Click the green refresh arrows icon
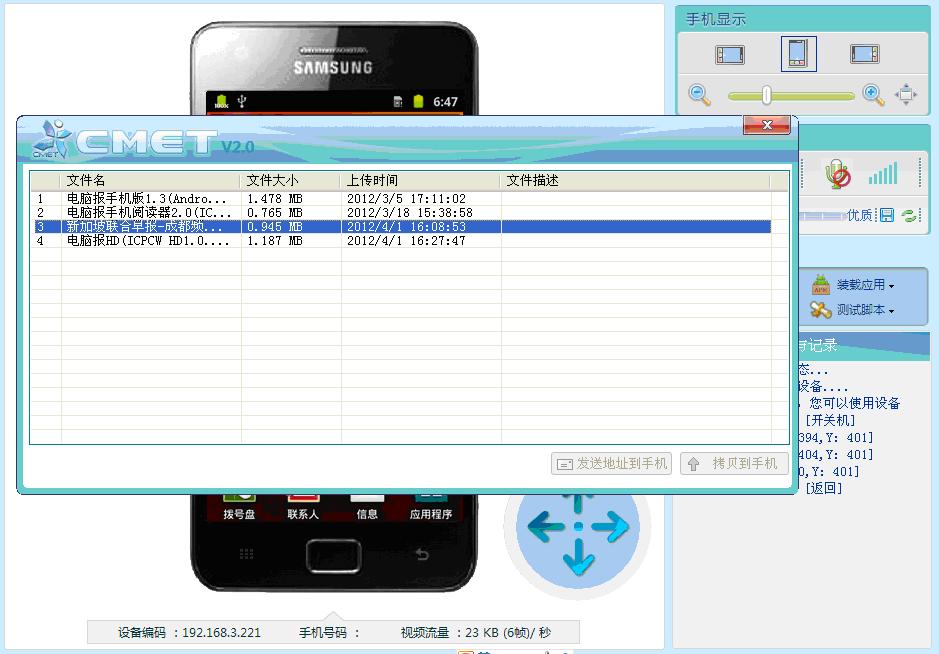This screenshot has height=654, width=939. point(909,215)
